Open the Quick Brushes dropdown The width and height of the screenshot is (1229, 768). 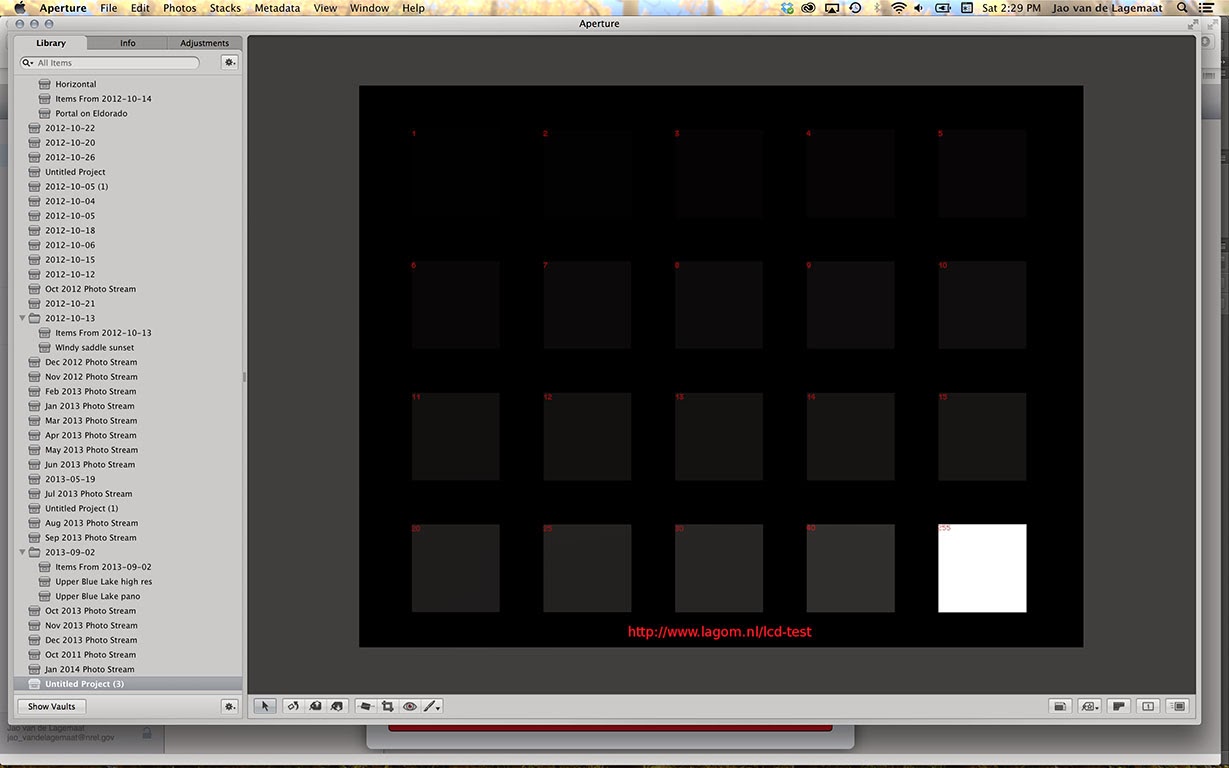(432, 706)
